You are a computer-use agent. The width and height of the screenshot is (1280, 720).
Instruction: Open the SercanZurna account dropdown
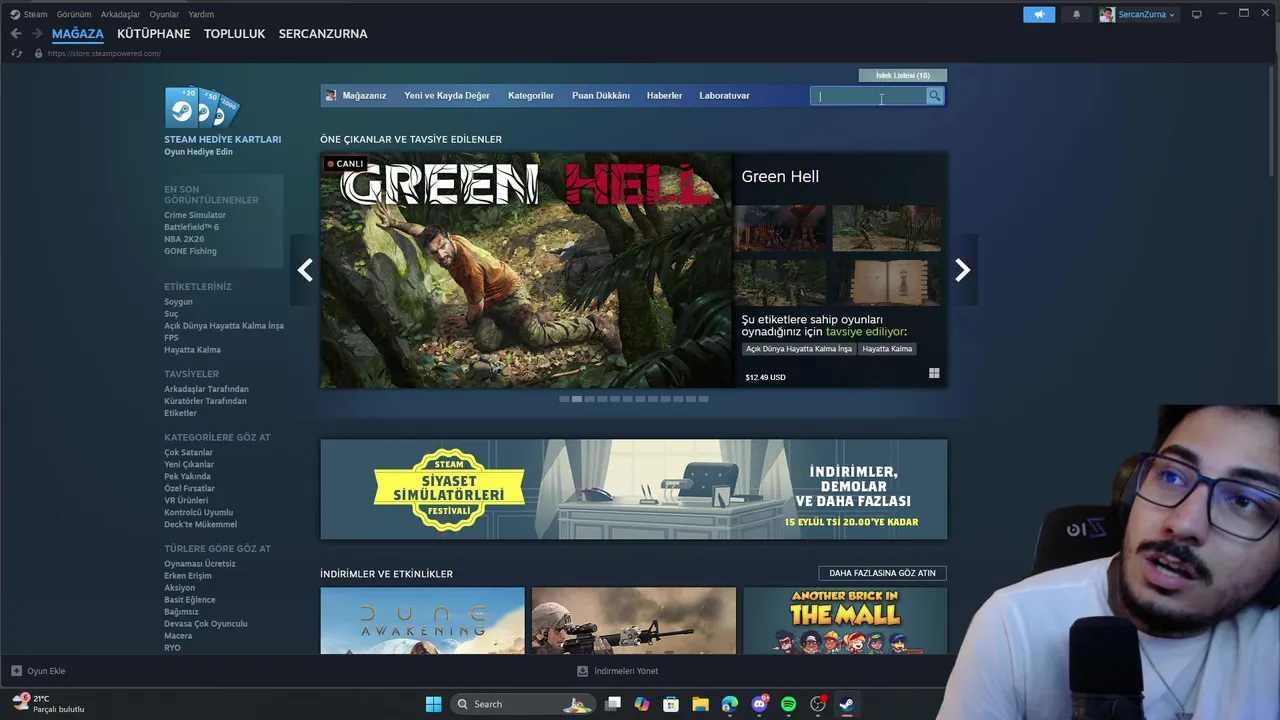(x=1138, y=14)
